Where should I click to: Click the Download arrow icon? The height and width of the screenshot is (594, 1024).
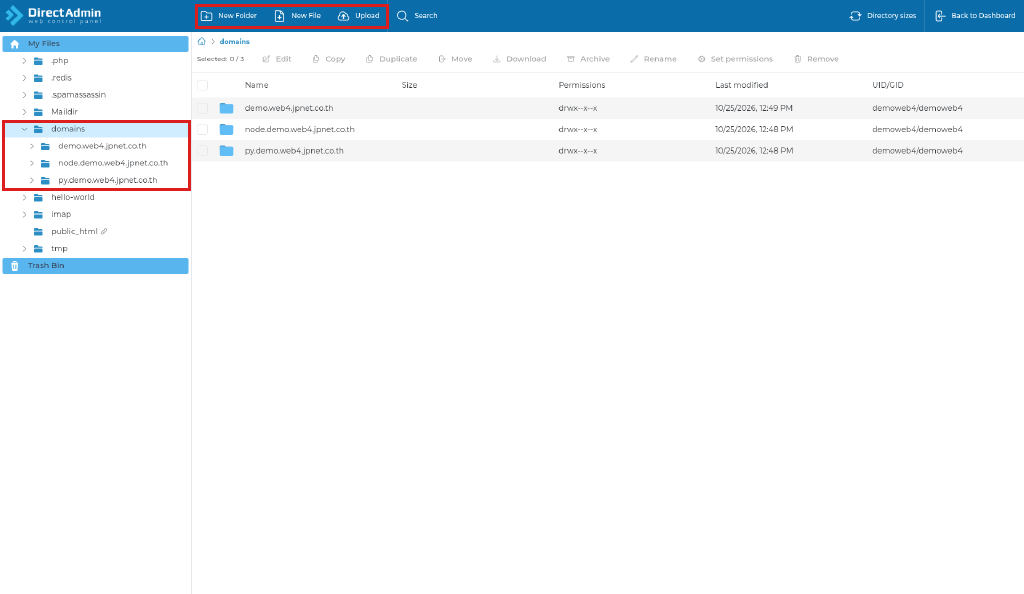click(x=496, y=59)
